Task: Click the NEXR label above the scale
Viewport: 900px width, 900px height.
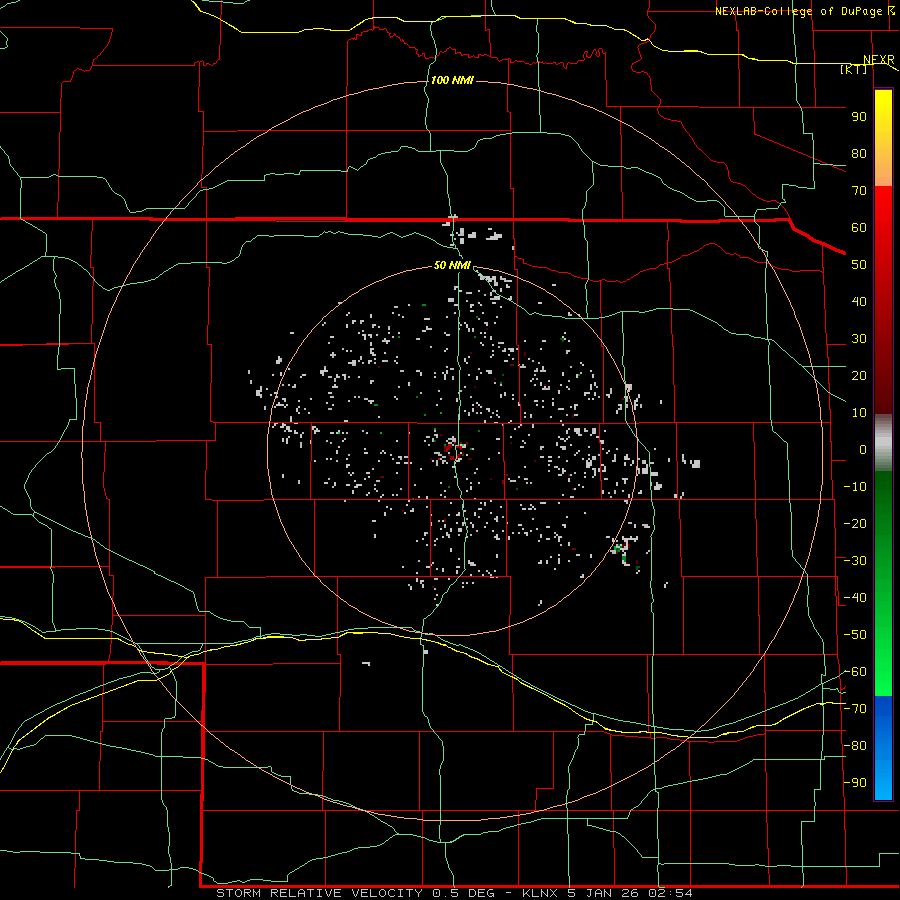Action: tap(879, 60)
